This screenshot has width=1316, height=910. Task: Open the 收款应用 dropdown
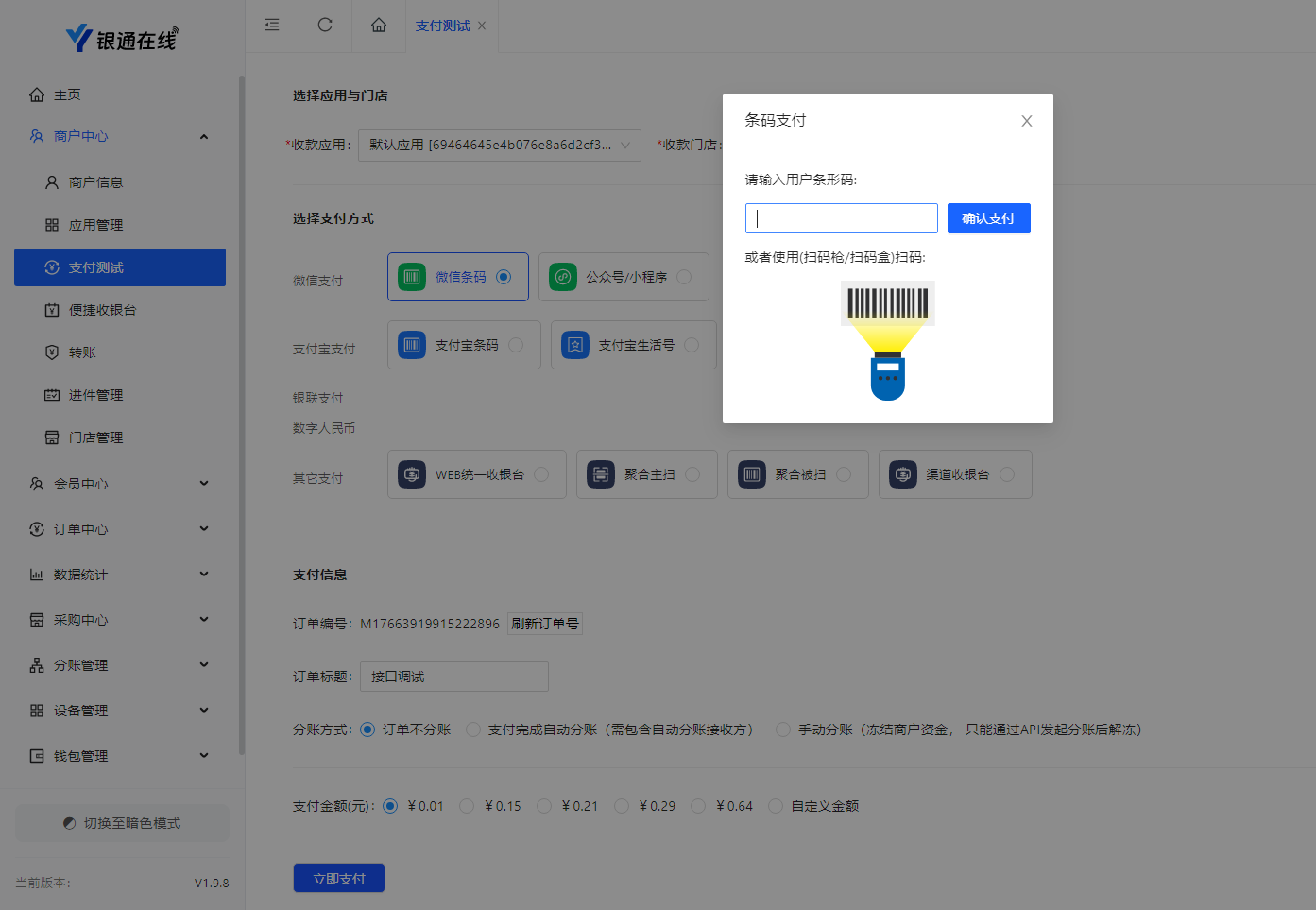pos(499,146)
